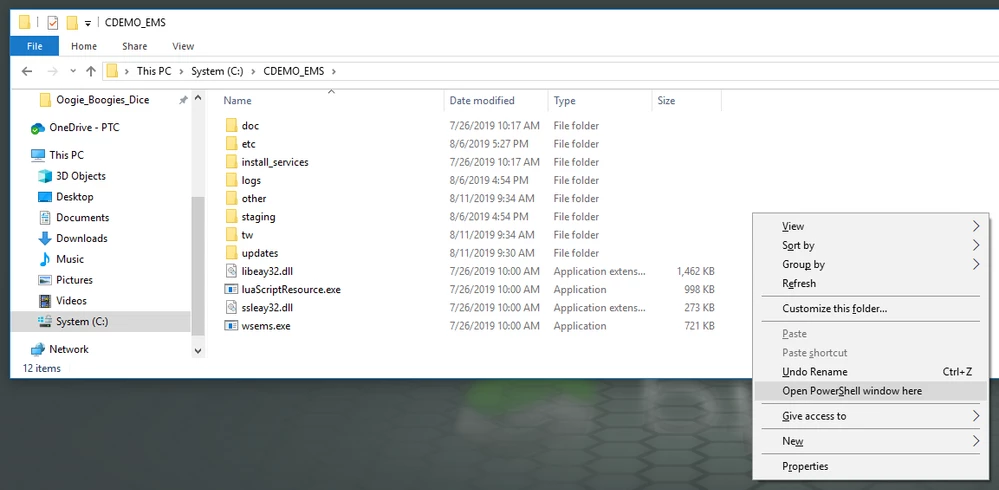The width and height of the screenshot is (999, 490).
Task: Click the 721 KB size cell
Action: click(x=700, y=326)
